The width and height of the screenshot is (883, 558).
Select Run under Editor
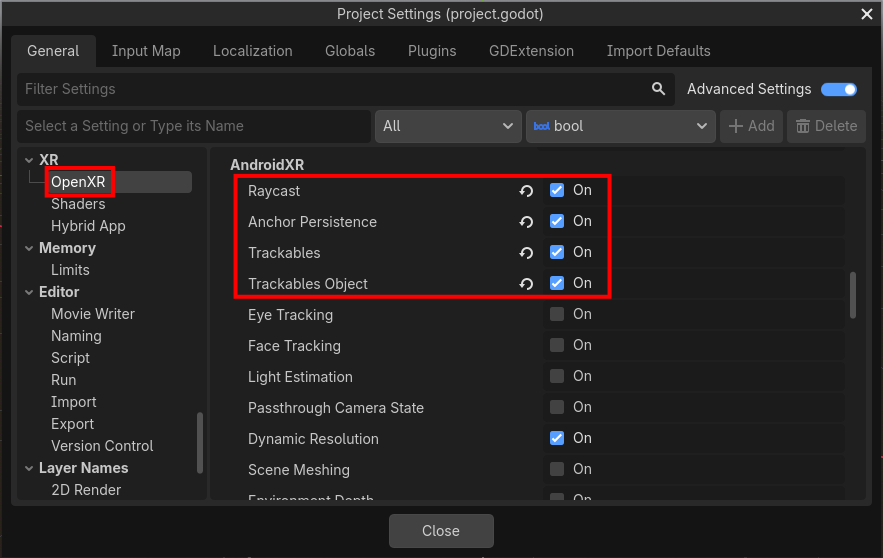pyautogui.click(x=63, y=380)
